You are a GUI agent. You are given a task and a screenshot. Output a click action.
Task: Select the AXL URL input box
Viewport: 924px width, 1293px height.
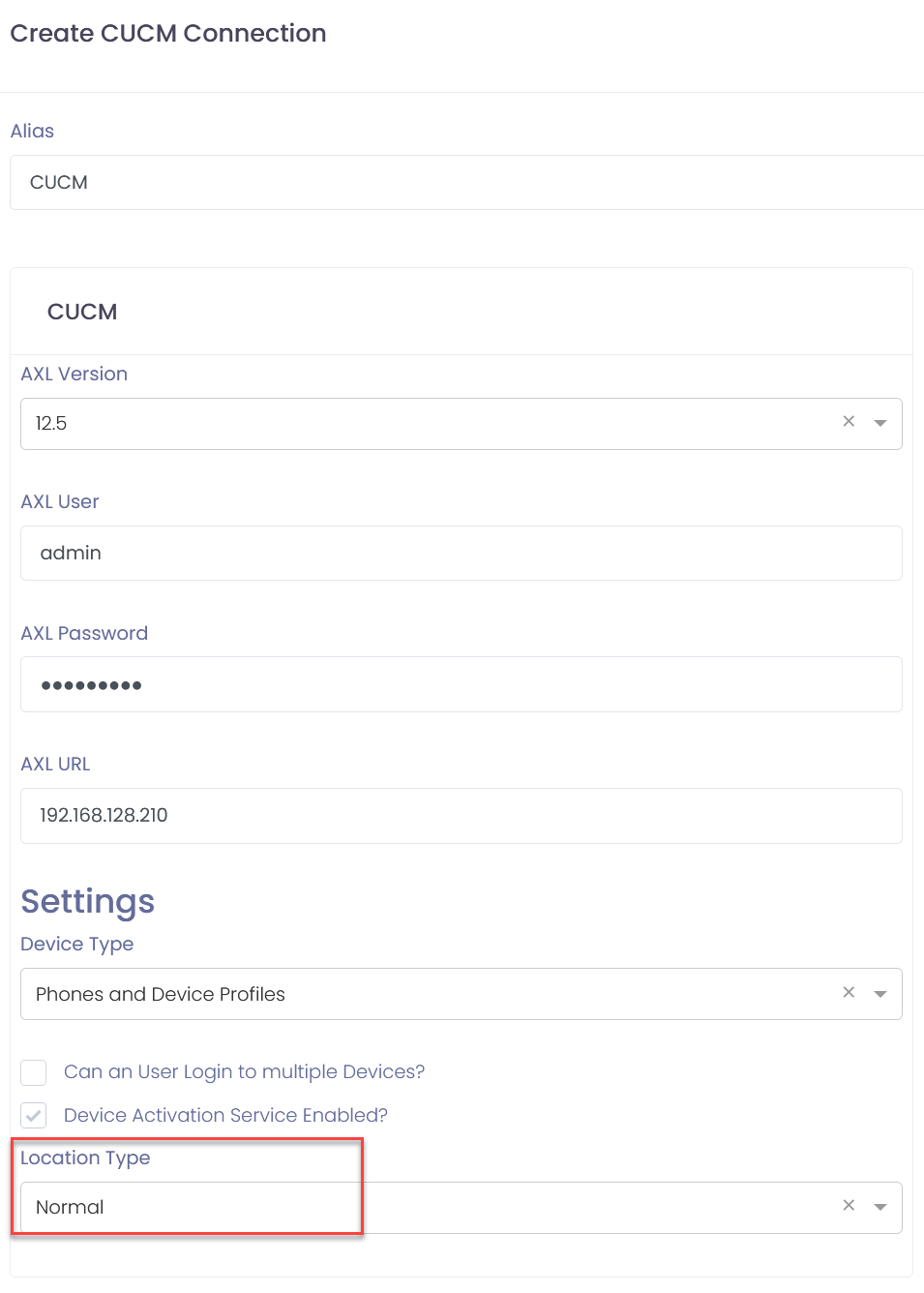click(461, 816)
